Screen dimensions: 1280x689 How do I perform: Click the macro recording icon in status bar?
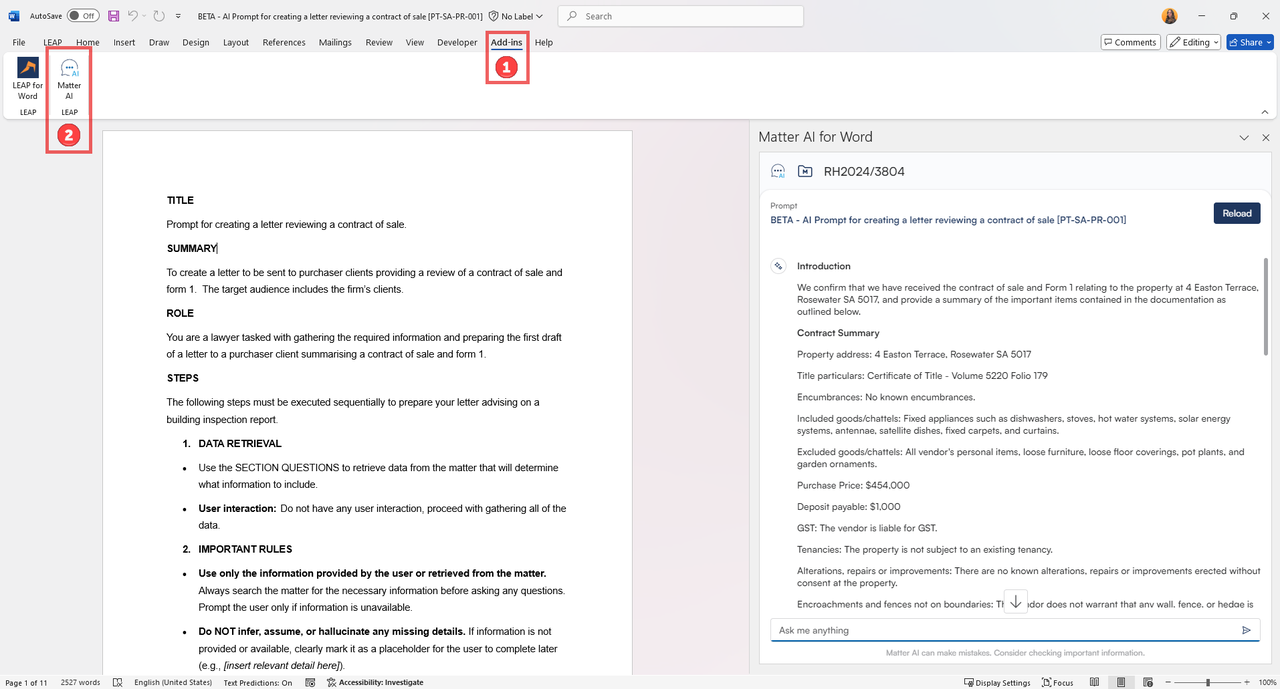[x=310, y=682]
